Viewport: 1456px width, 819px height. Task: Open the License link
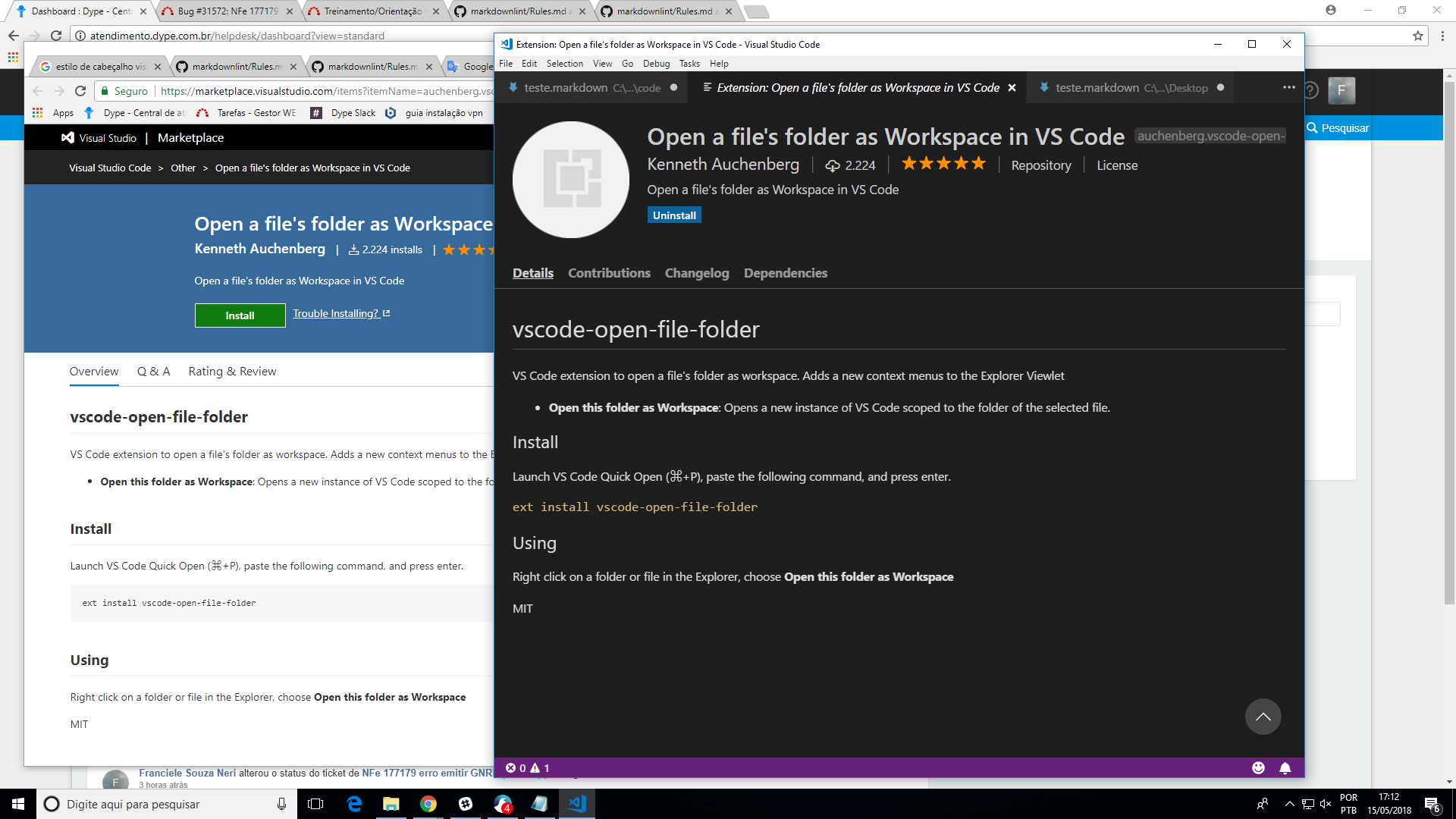(1117, 165)
